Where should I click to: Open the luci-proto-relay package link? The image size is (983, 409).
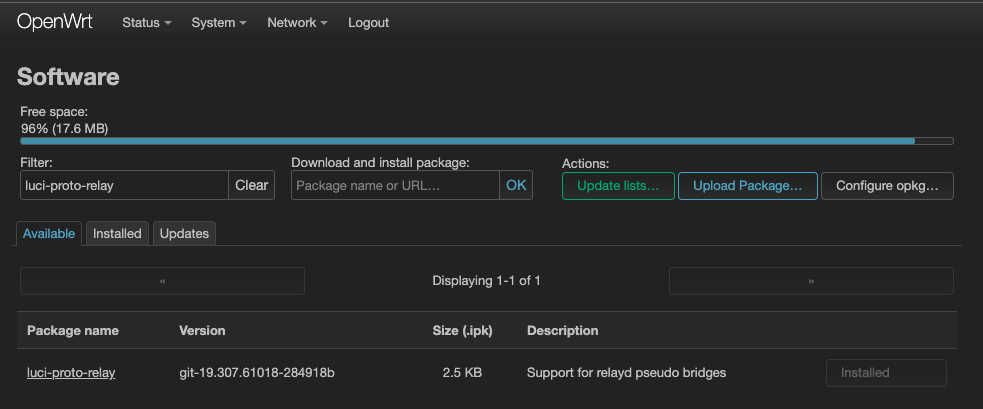71,373
